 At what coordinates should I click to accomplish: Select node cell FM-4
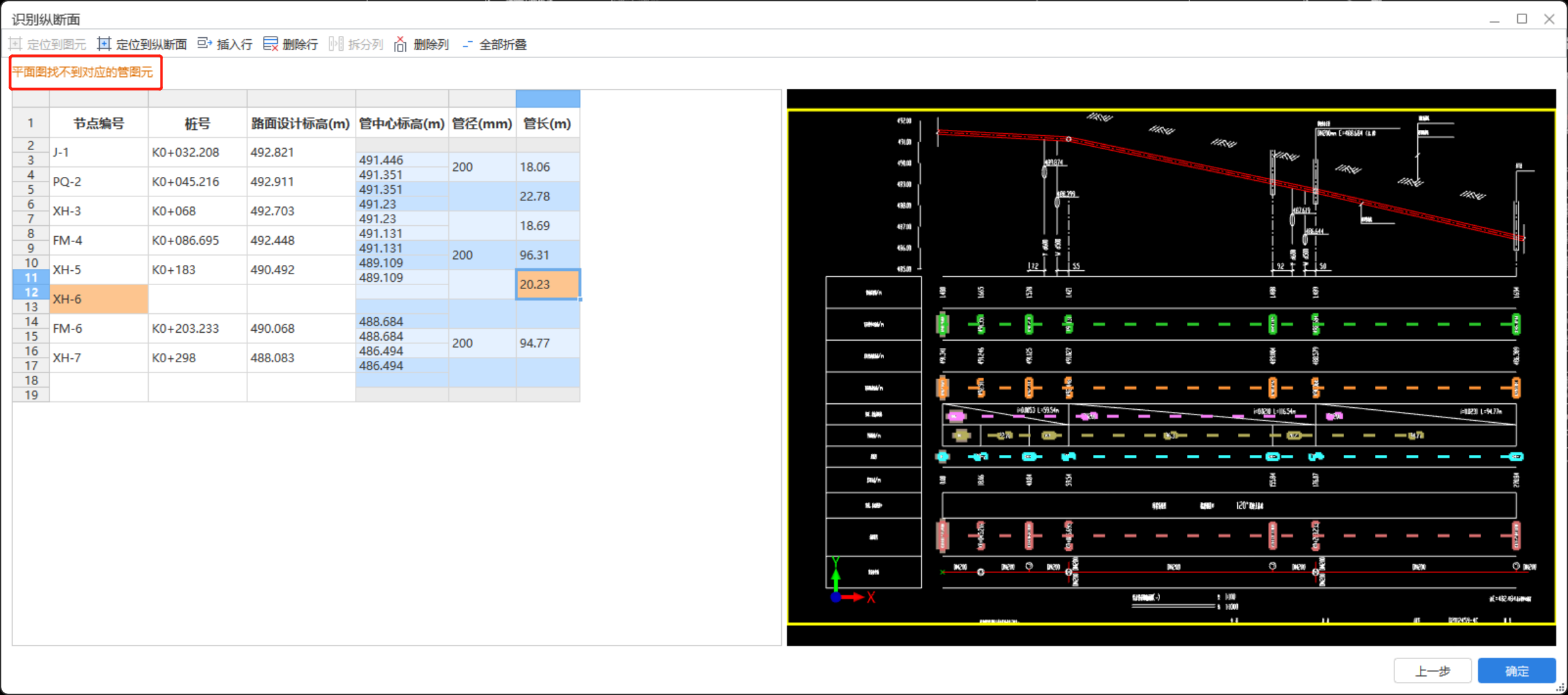99,240
